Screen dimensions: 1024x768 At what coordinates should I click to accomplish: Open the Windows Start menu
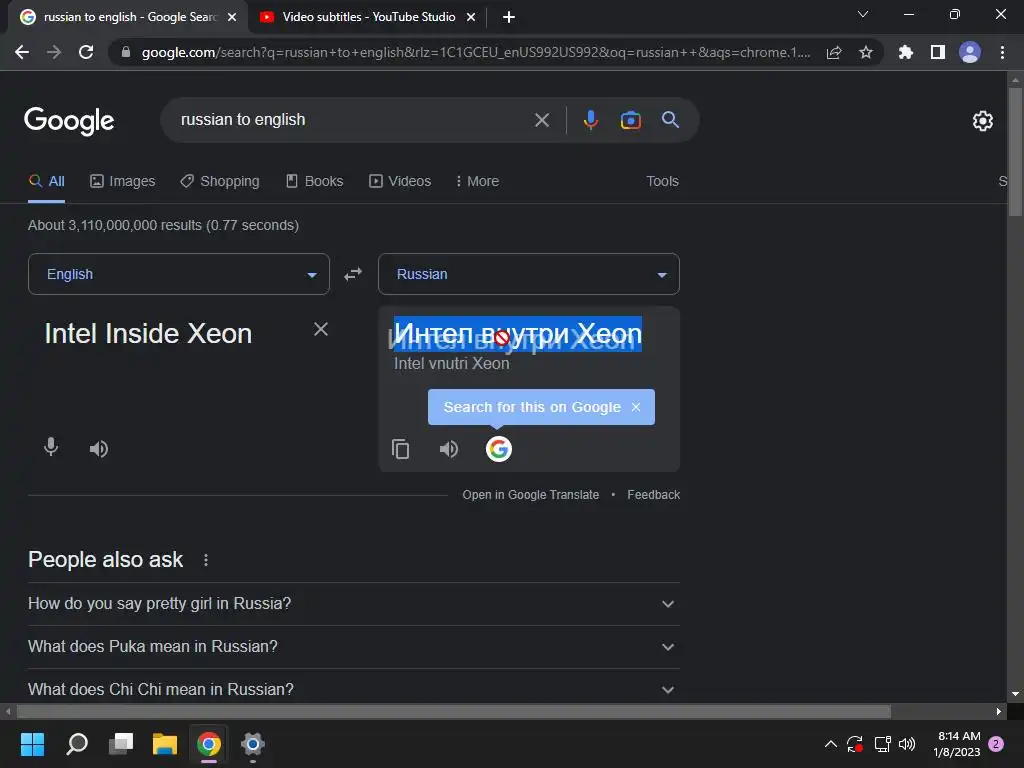click(32, 744)
